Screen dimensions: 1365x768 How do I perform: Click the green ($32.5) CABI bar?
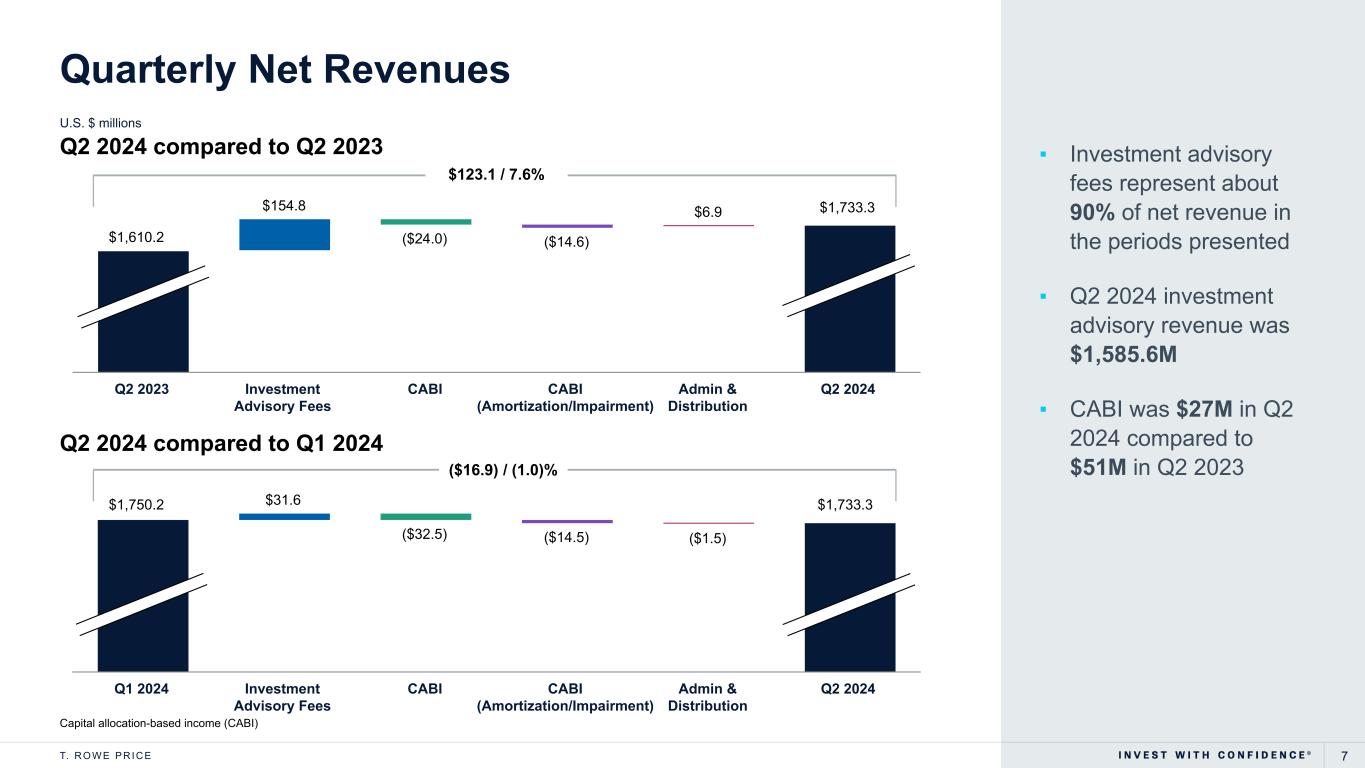[425, 517]
